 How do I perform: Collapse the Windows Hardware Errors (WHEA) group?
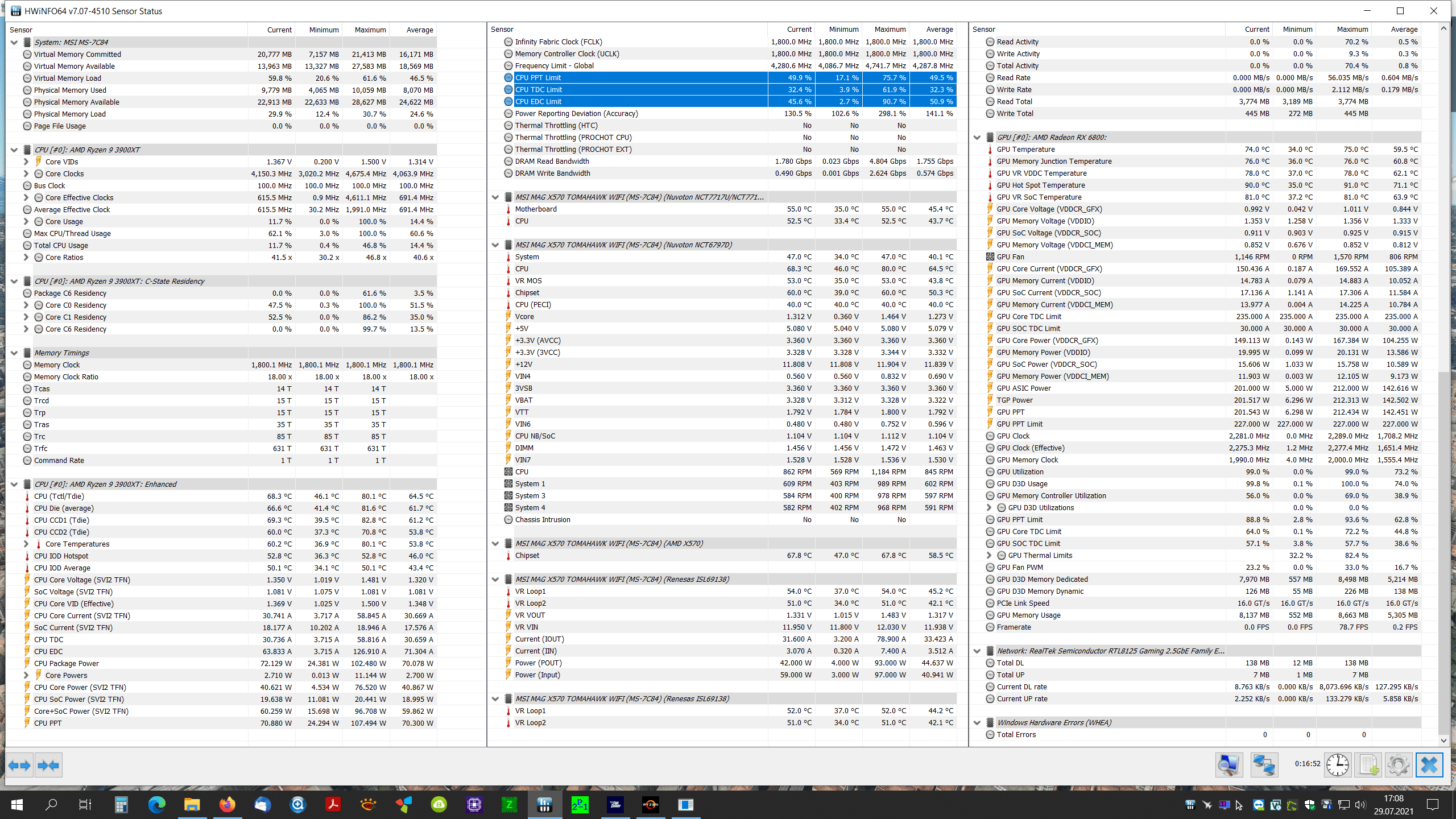click(977, 722)
